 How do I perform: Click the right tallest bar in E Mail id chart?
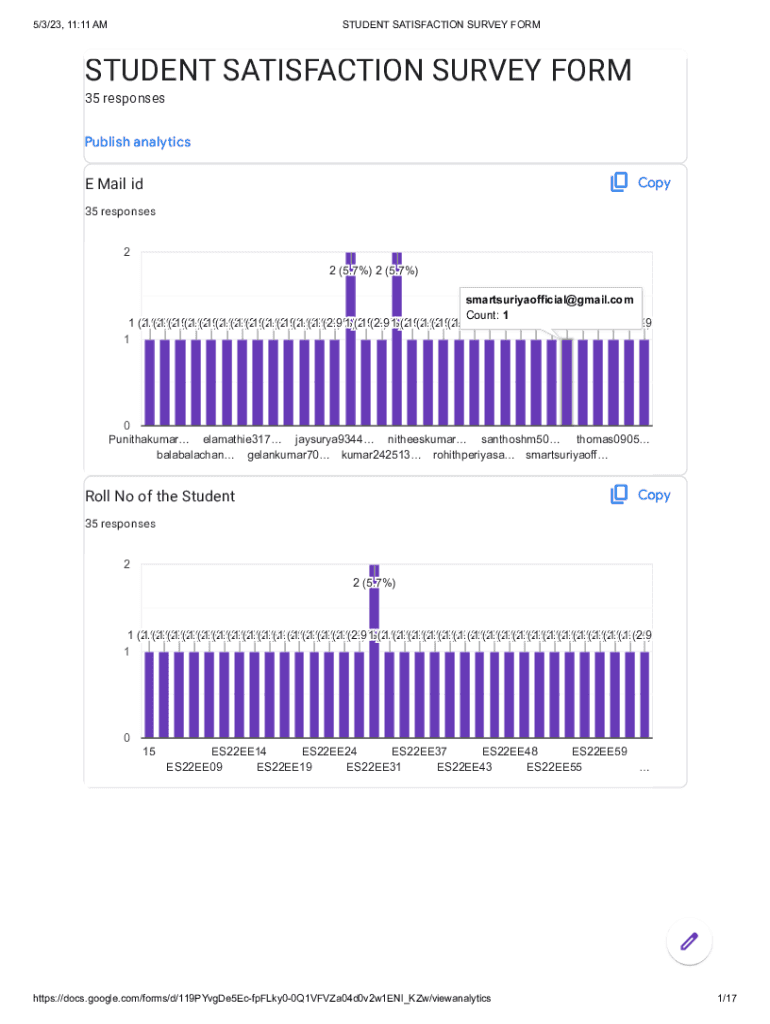pos(397,340)
